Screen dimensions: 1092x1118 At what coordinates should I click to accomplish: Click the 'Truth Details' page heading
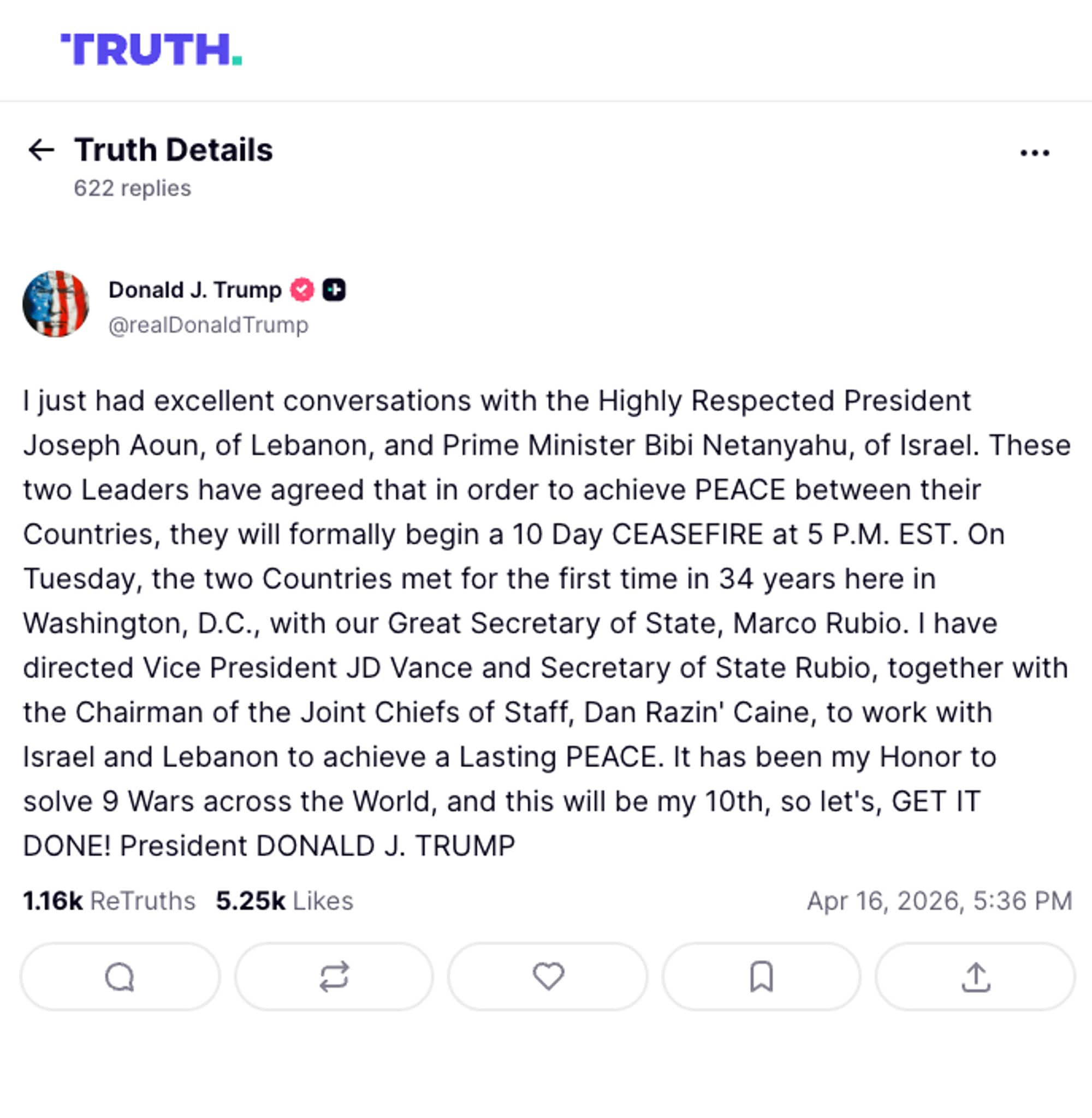point(173,150)
